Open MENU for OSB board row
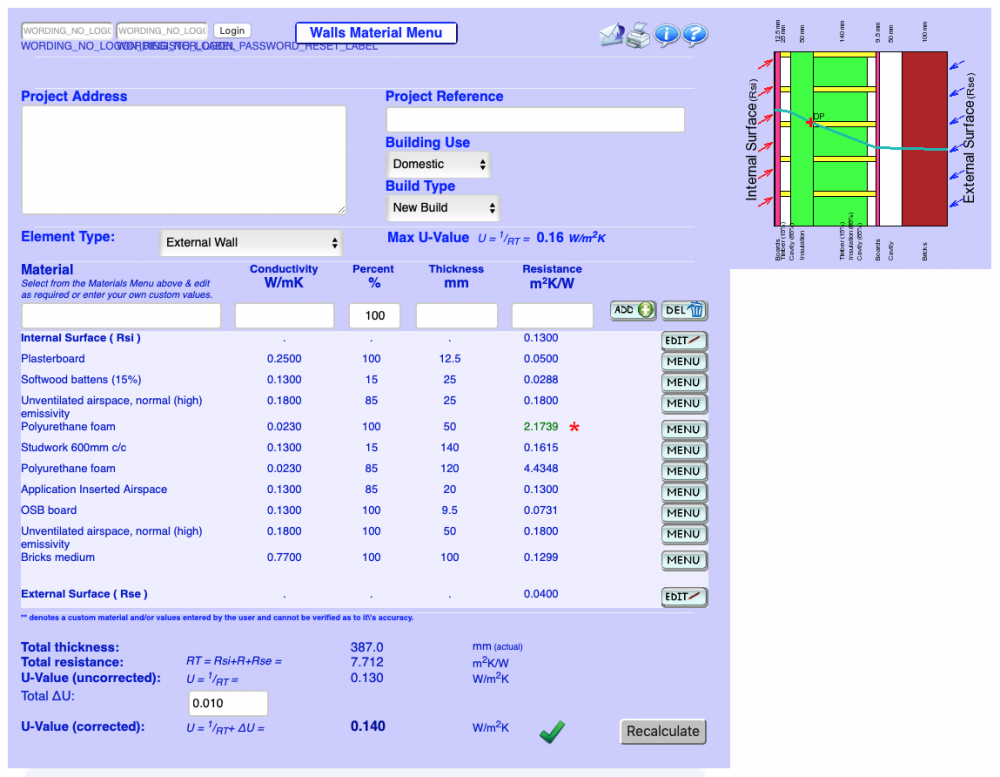The image size is (1000, 777). pyautogui.click(x=684, y=514)
